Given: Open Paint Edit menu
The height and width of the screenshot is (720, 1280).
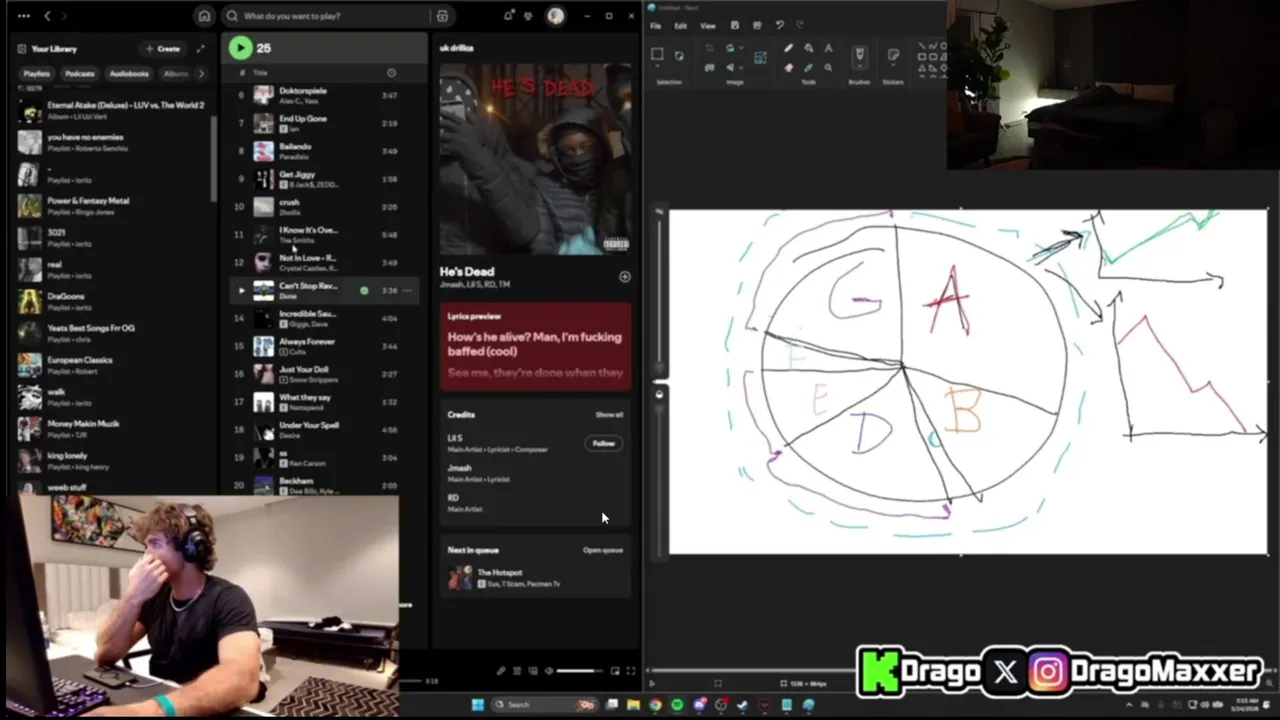Looking at the screenshot, I should click(x=680, y=25).
